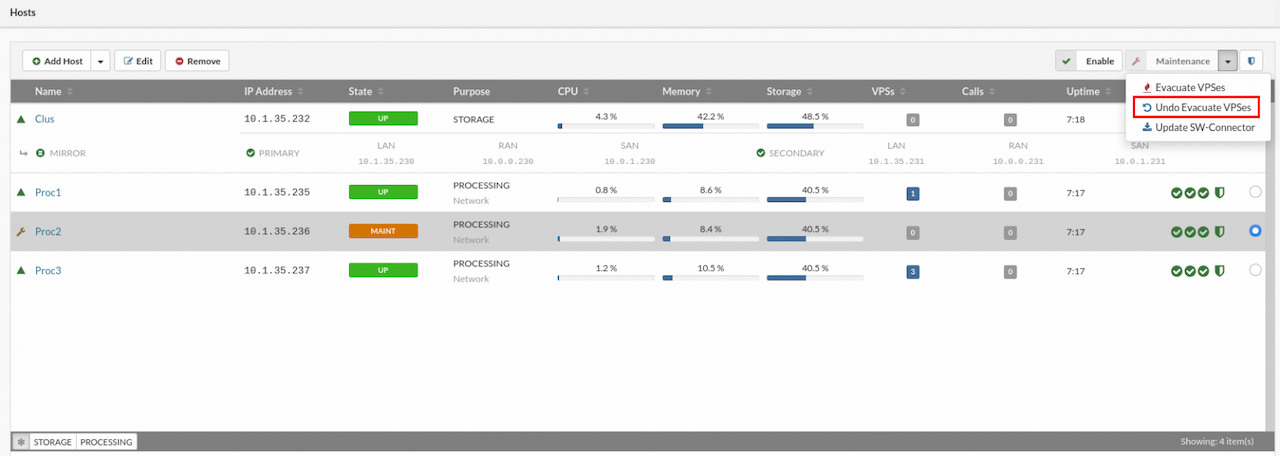Image resolution: width=1280 pixels, height=456 pixels.
Task: Click the asterisk filter icon in footer
Action: (20, 441)
